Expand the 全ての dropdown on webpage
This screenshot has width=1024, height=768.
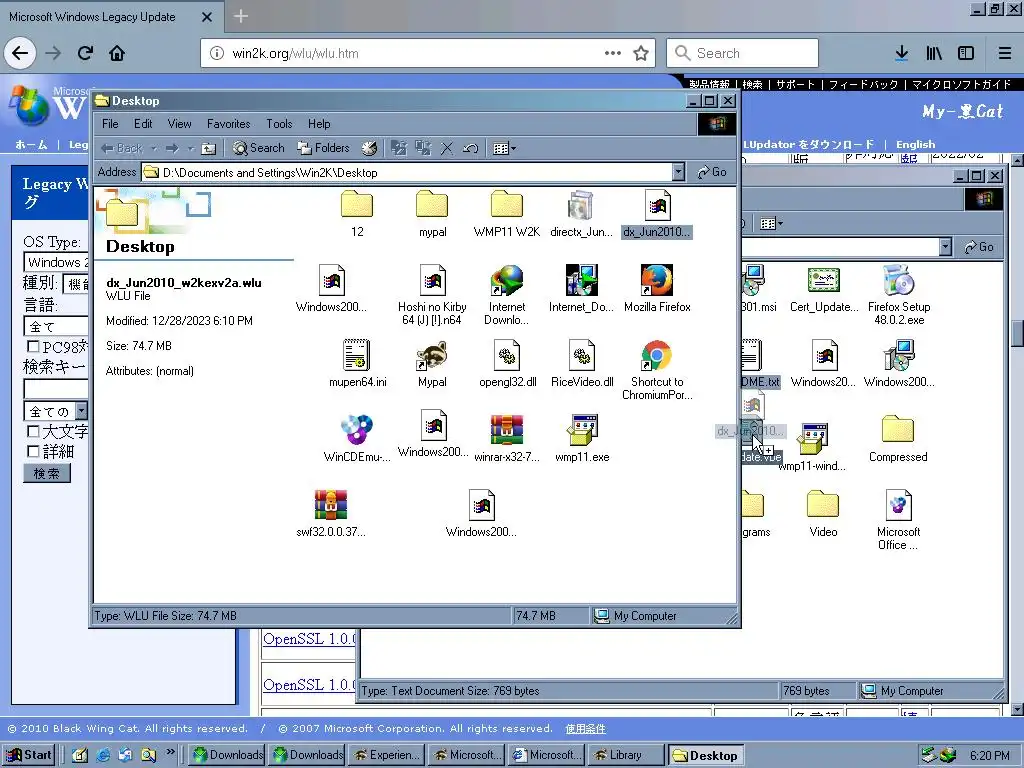coord(82,411)
